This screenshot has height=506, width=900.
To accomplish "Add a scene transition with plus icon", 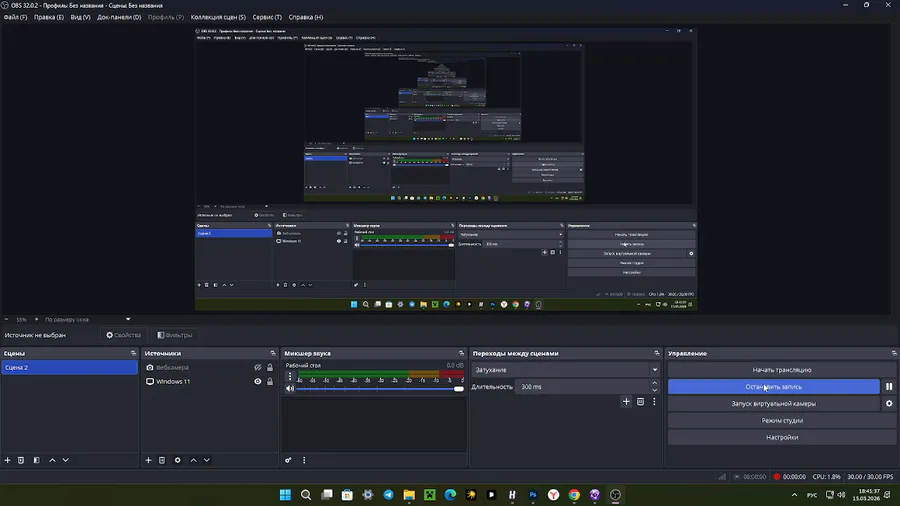I will (626, 402).
